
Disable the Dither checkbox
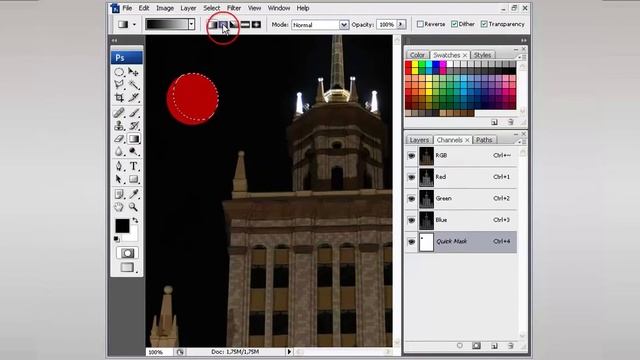click(x=454, y=24)
